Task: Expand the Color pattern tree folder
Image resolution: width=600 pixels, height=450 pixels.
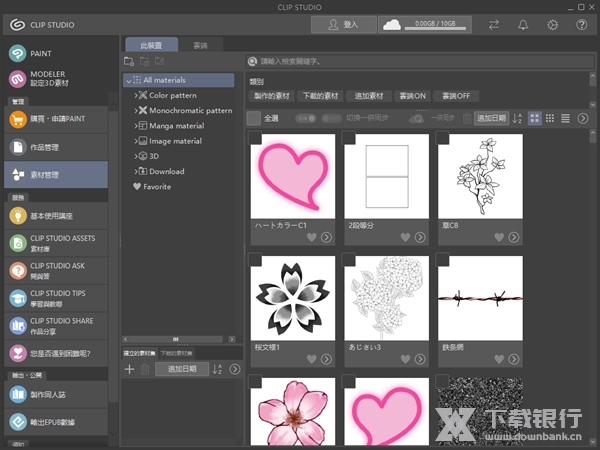Action: click(136, 95)
